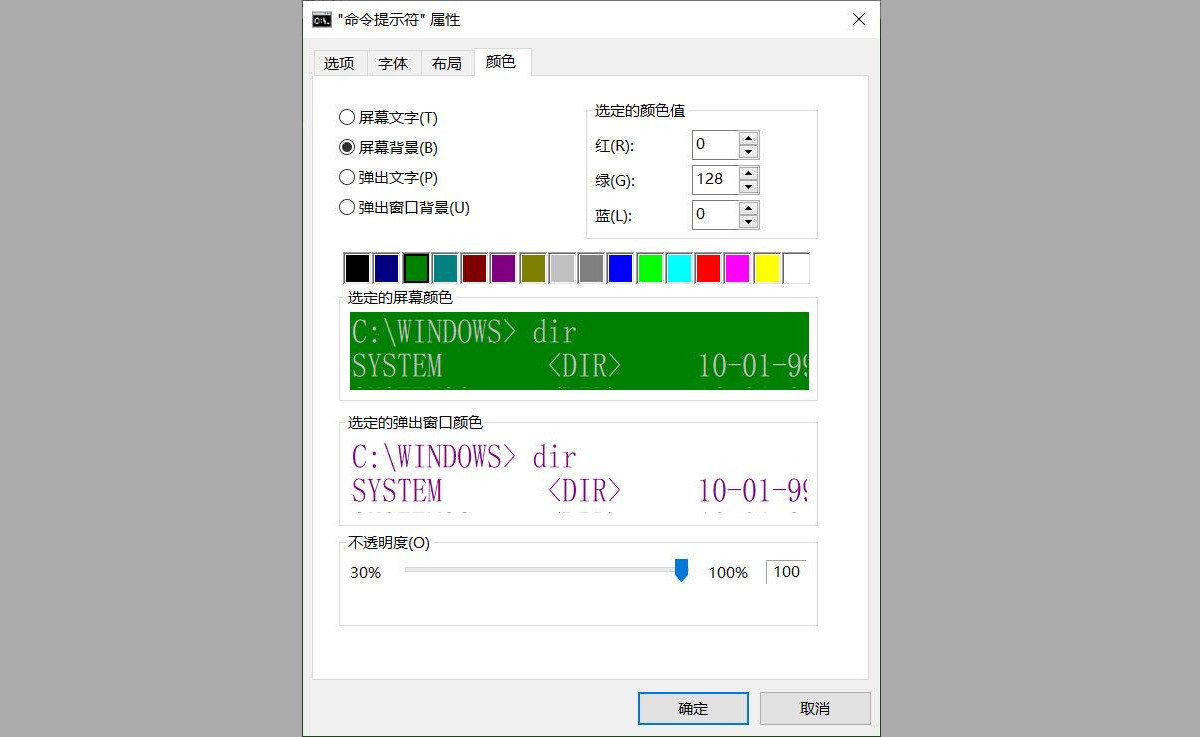The image size is (1200, 737).
Task: Increase the 红(R) value with the up arrow
Action: (750, 139)
